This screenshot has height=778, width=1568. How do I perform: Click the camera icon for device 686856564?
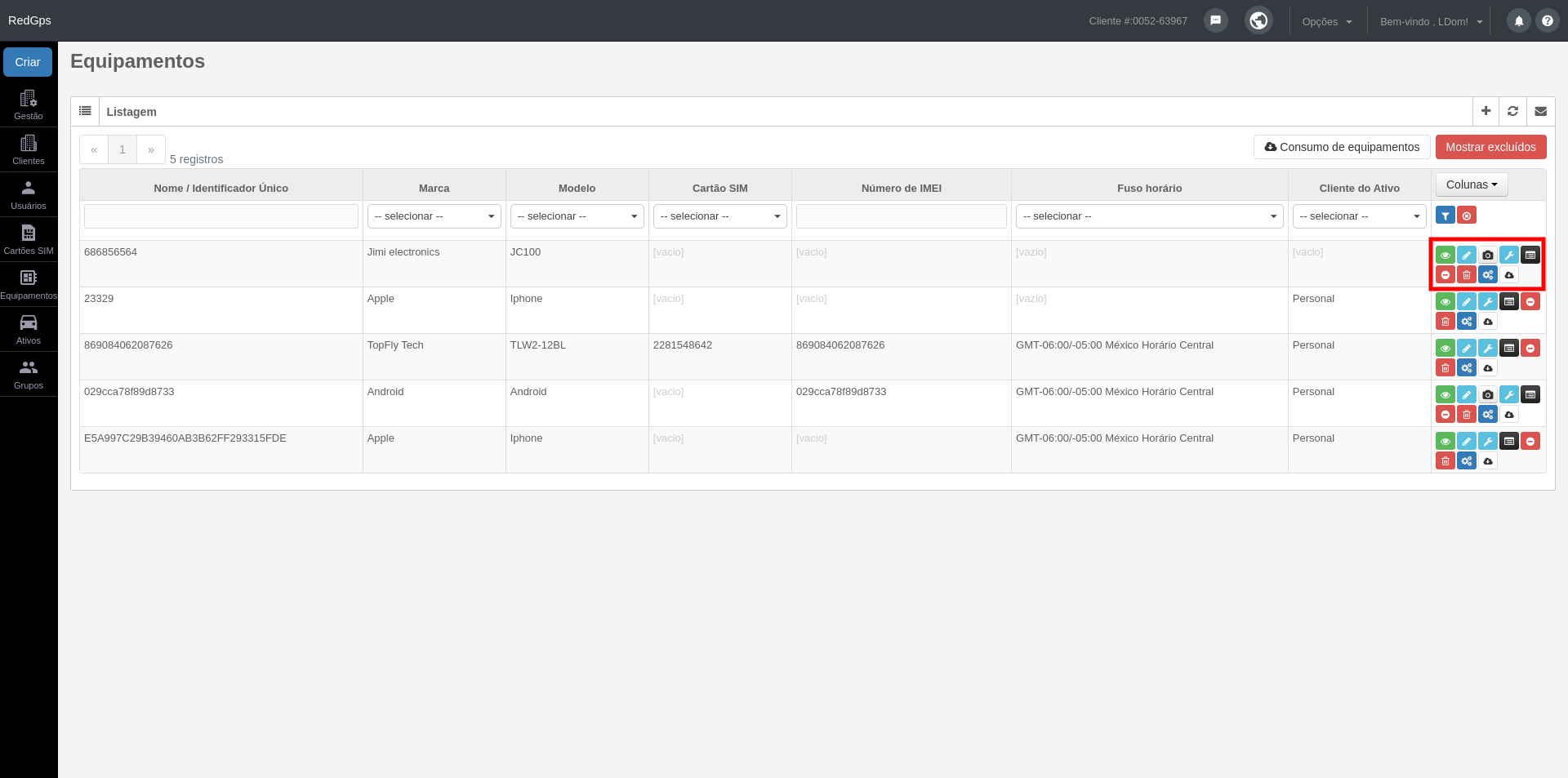click(1488, 256)
